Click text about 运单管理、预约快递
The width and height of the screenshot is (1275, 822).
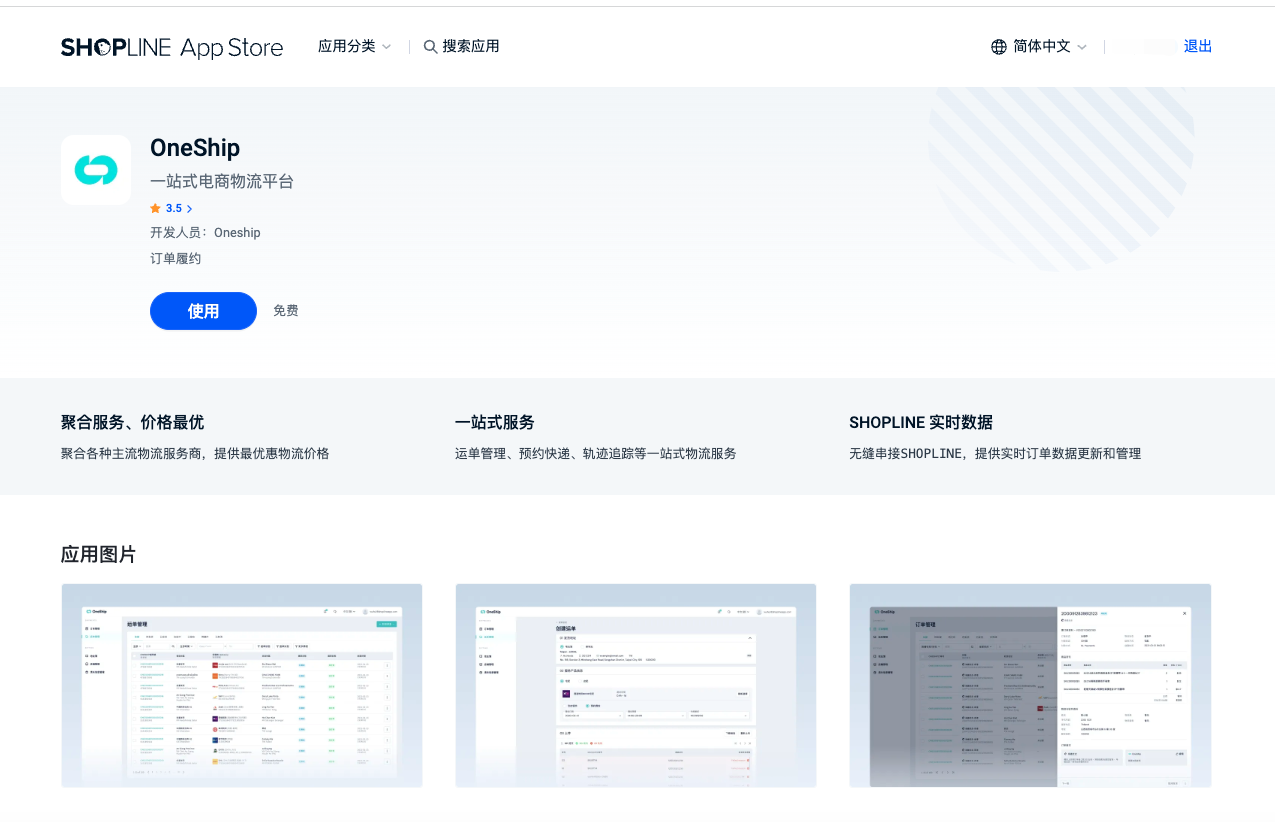point(596,453)
